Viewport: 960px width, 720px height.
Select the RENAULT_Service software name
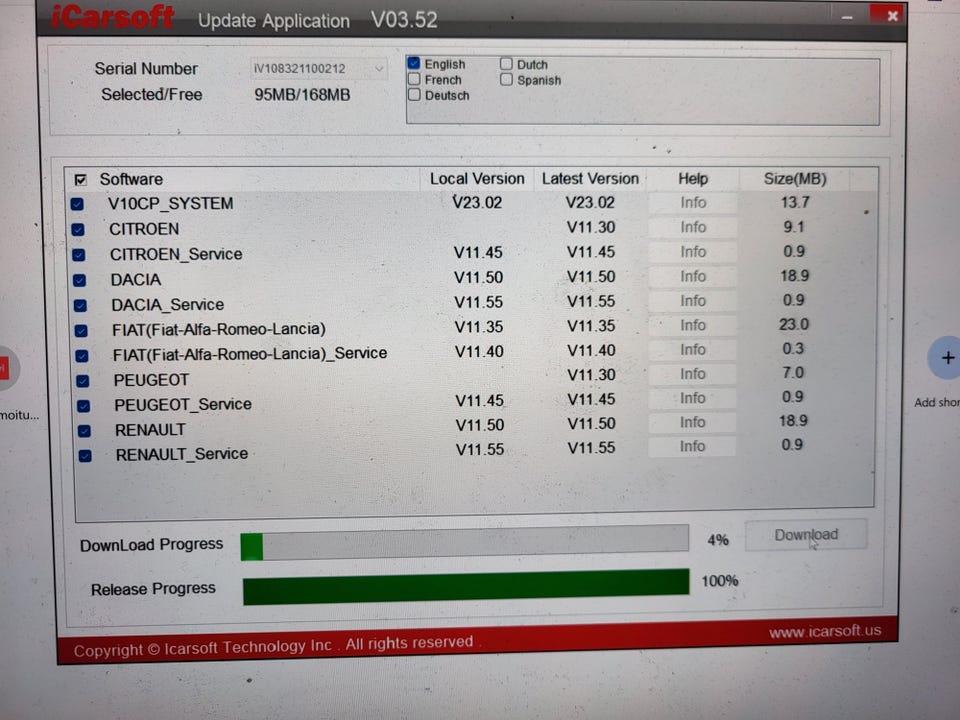click(181, 454)
